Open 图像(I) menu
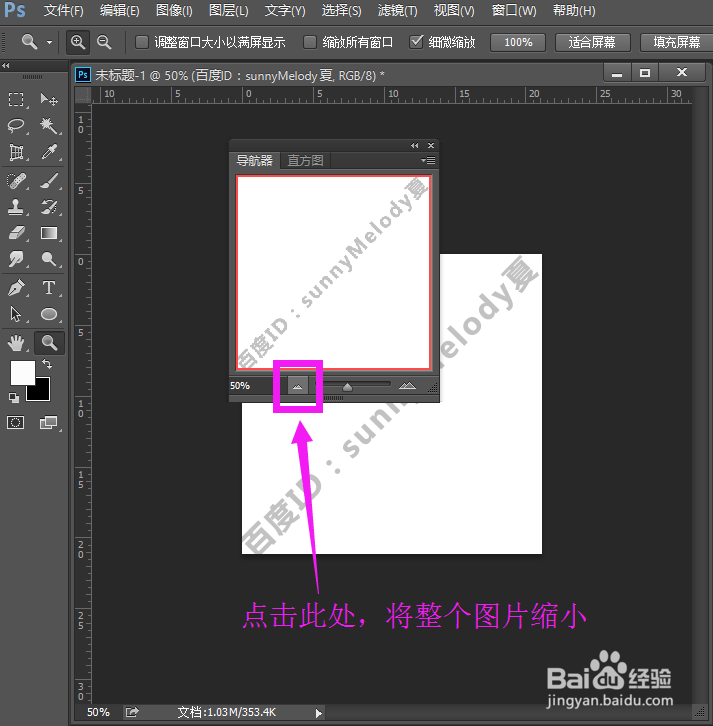 174,10
